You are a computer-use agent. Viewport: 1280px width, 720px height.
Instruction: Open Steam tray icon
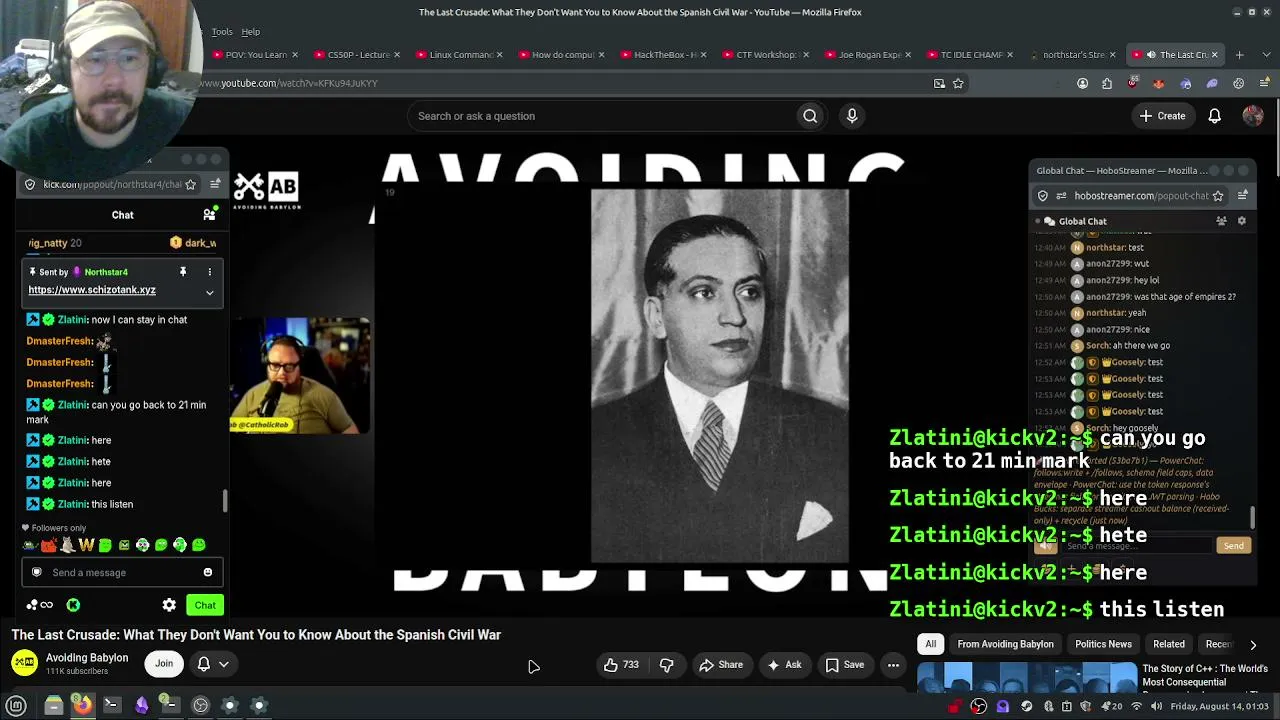pos(1027,707)
